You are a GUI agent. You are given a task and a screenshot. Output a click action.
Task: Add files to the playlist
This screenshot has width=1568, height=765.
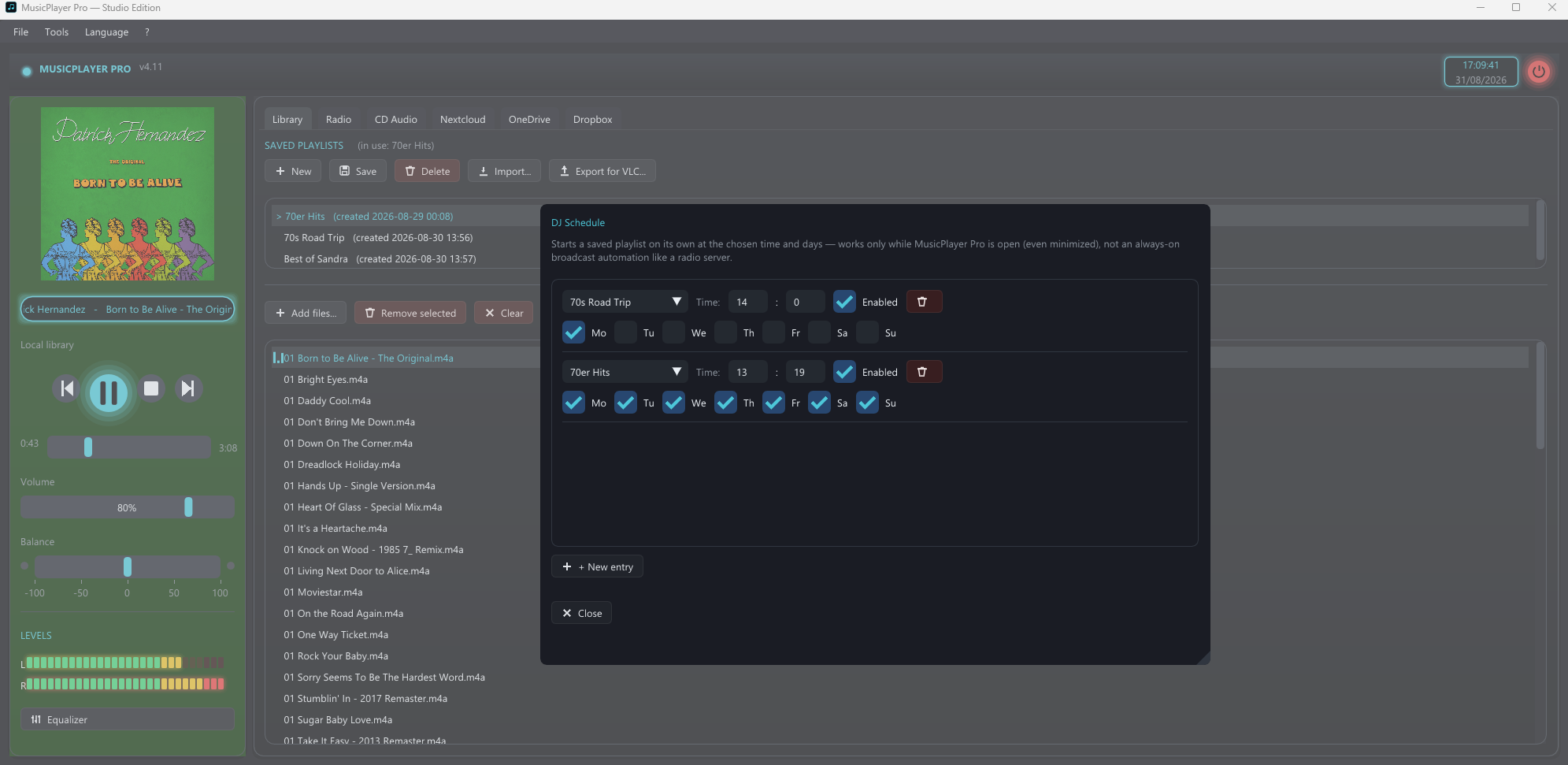(x=306, y=313)
